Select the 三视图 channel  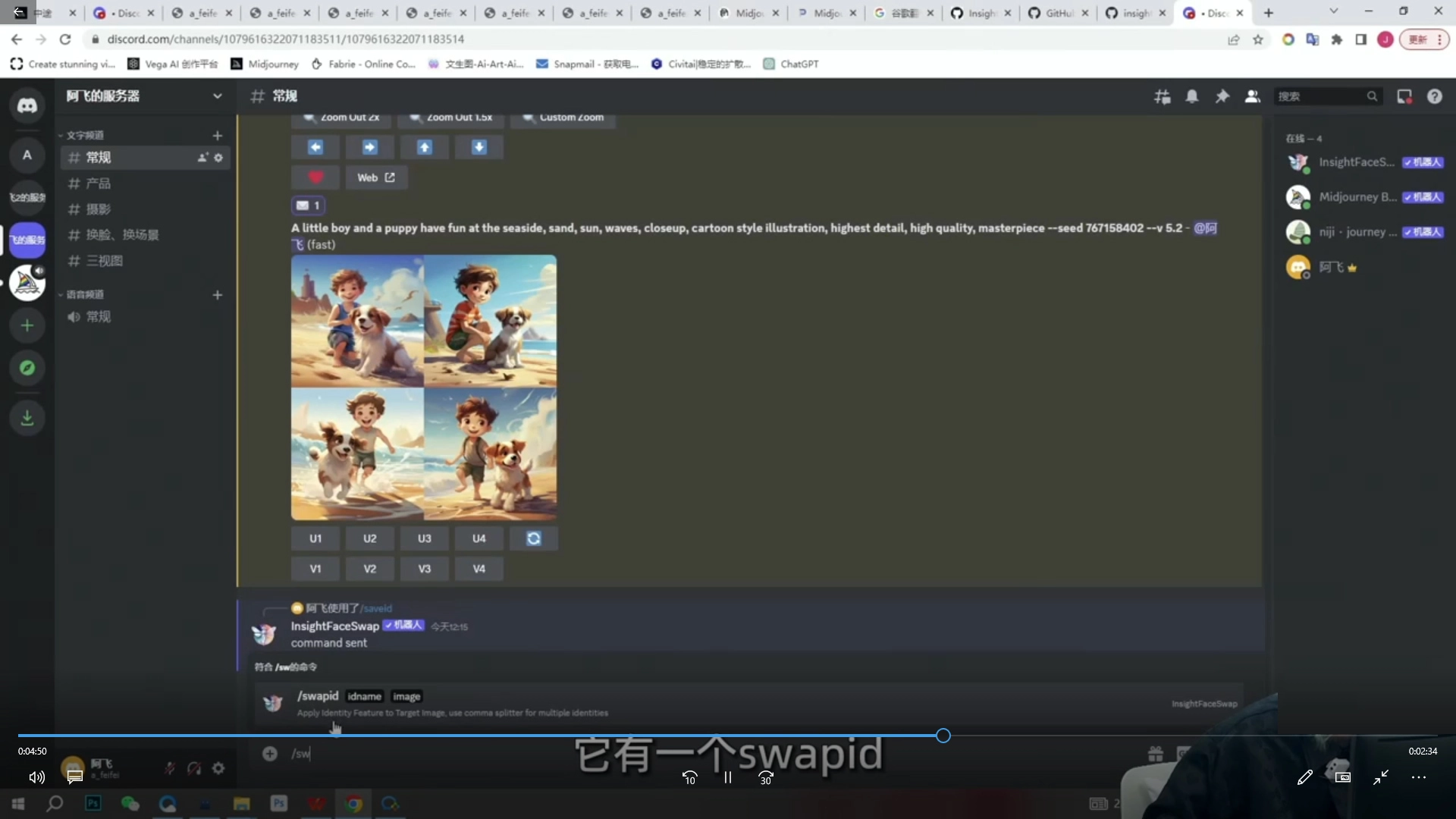pyautogui.click(x=104, y=261)
